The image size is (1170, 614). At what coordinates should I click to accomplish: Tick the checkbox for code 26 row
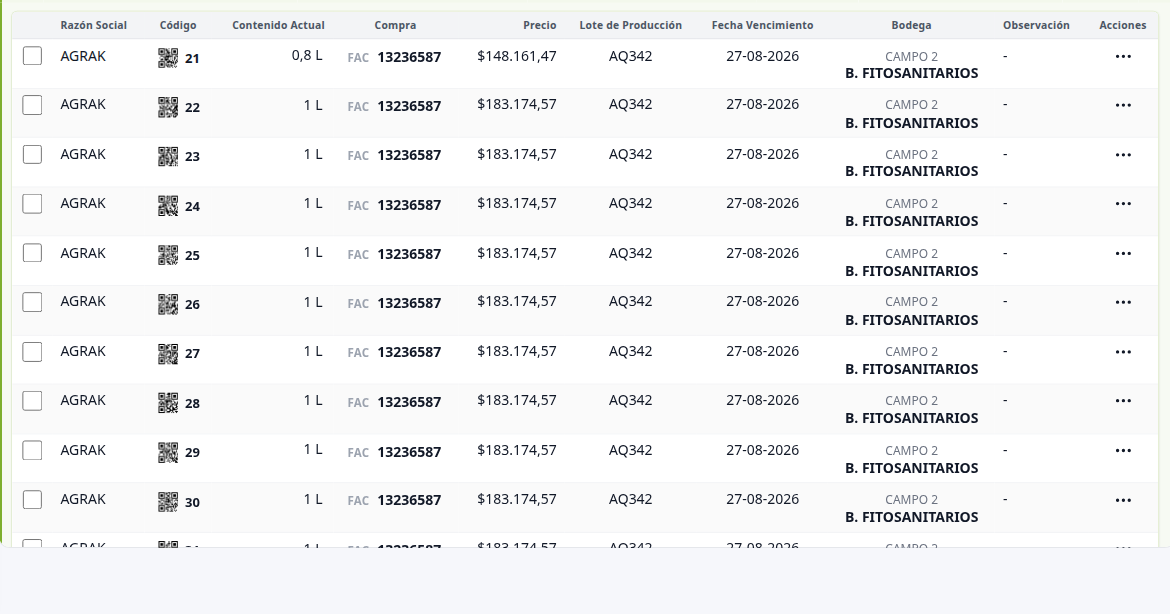tap(32, 302)
